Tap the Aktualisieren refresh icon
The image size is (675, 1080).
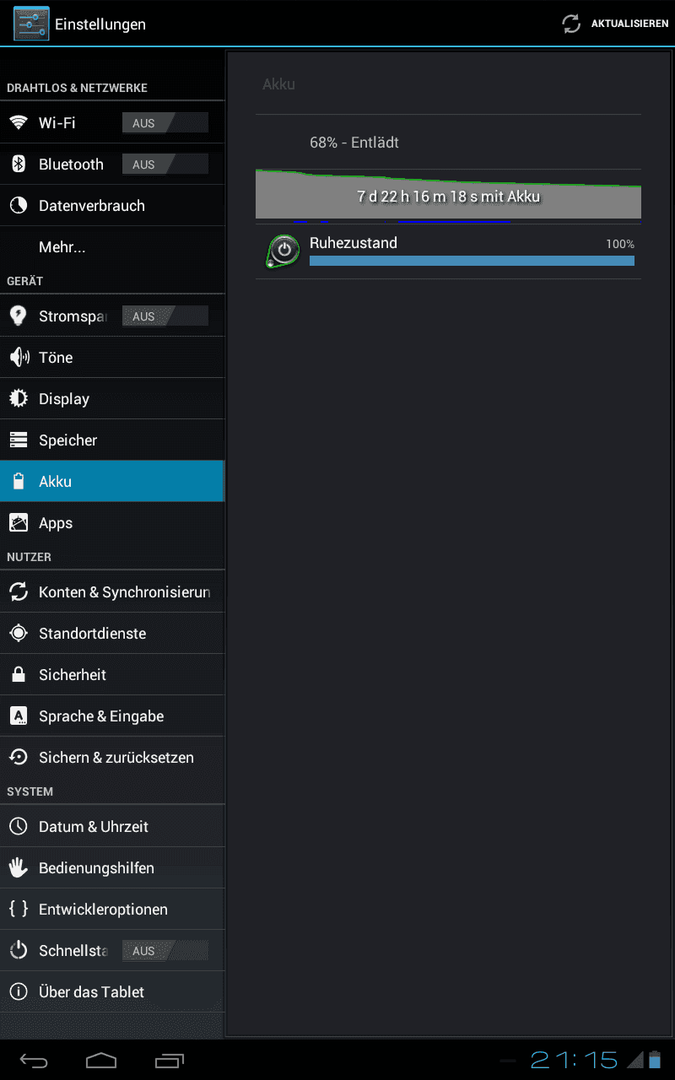(571, 24)
